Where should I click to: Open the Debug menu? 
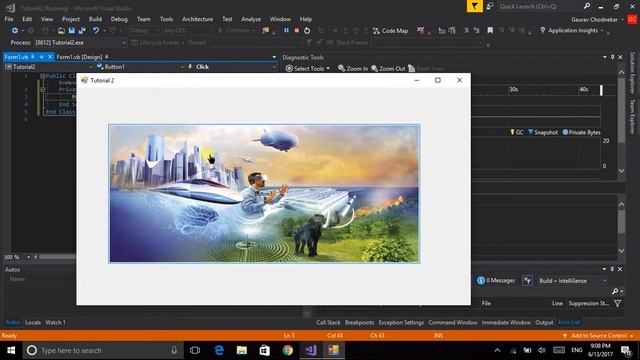coord(119,19)
